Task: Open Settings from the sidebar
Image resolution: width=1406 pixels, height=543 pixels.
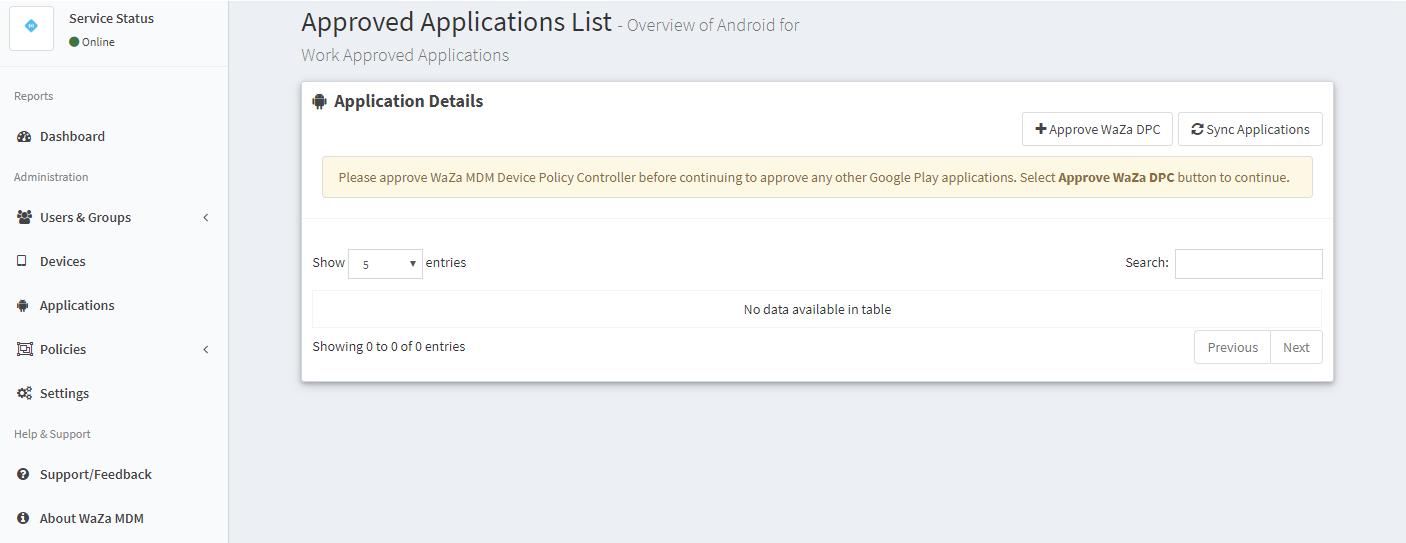Action: tap(64, 393)
